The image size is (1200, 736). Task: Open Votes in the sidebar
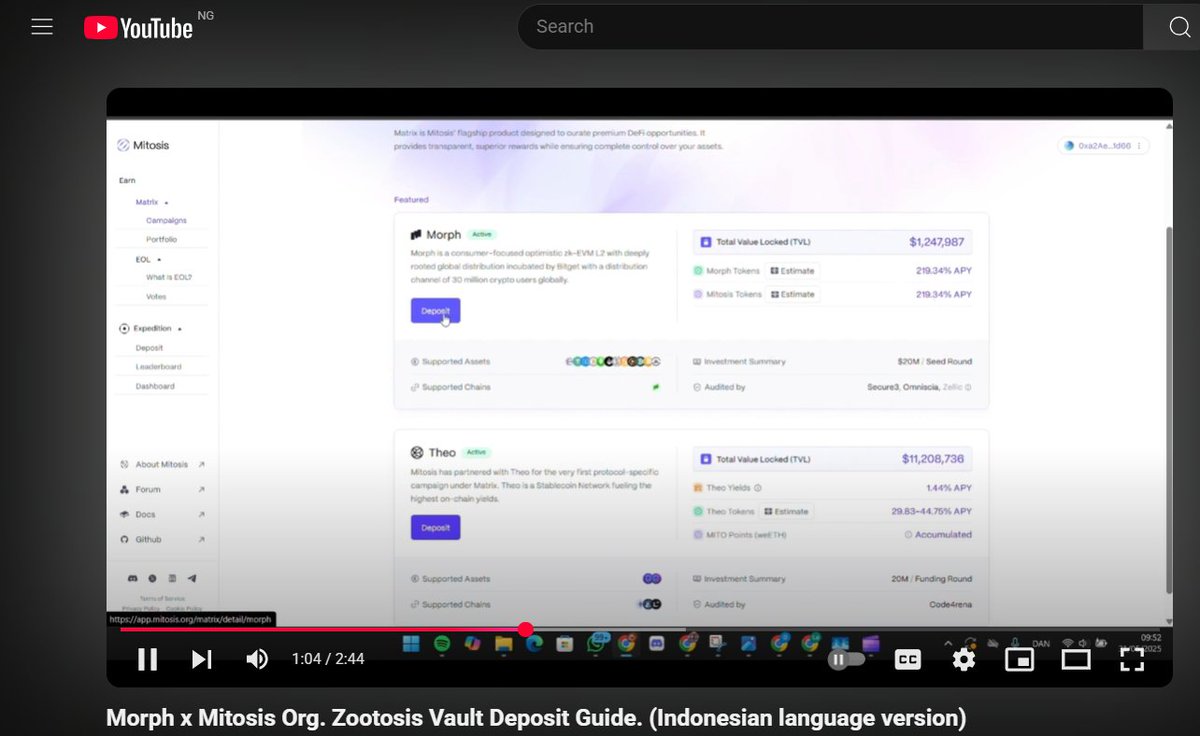coord(156,297)
